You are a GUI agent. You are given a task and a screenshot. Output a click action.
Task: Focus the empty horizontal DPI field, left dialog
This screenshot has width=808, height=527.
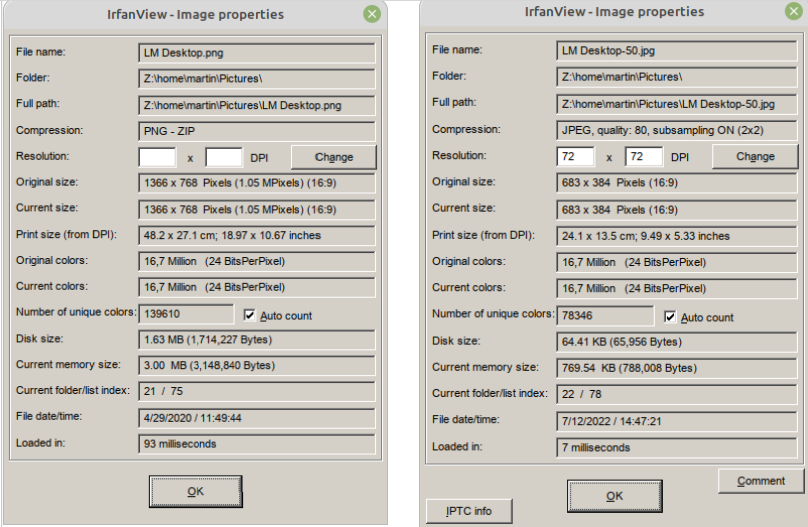tap(157, 157)
